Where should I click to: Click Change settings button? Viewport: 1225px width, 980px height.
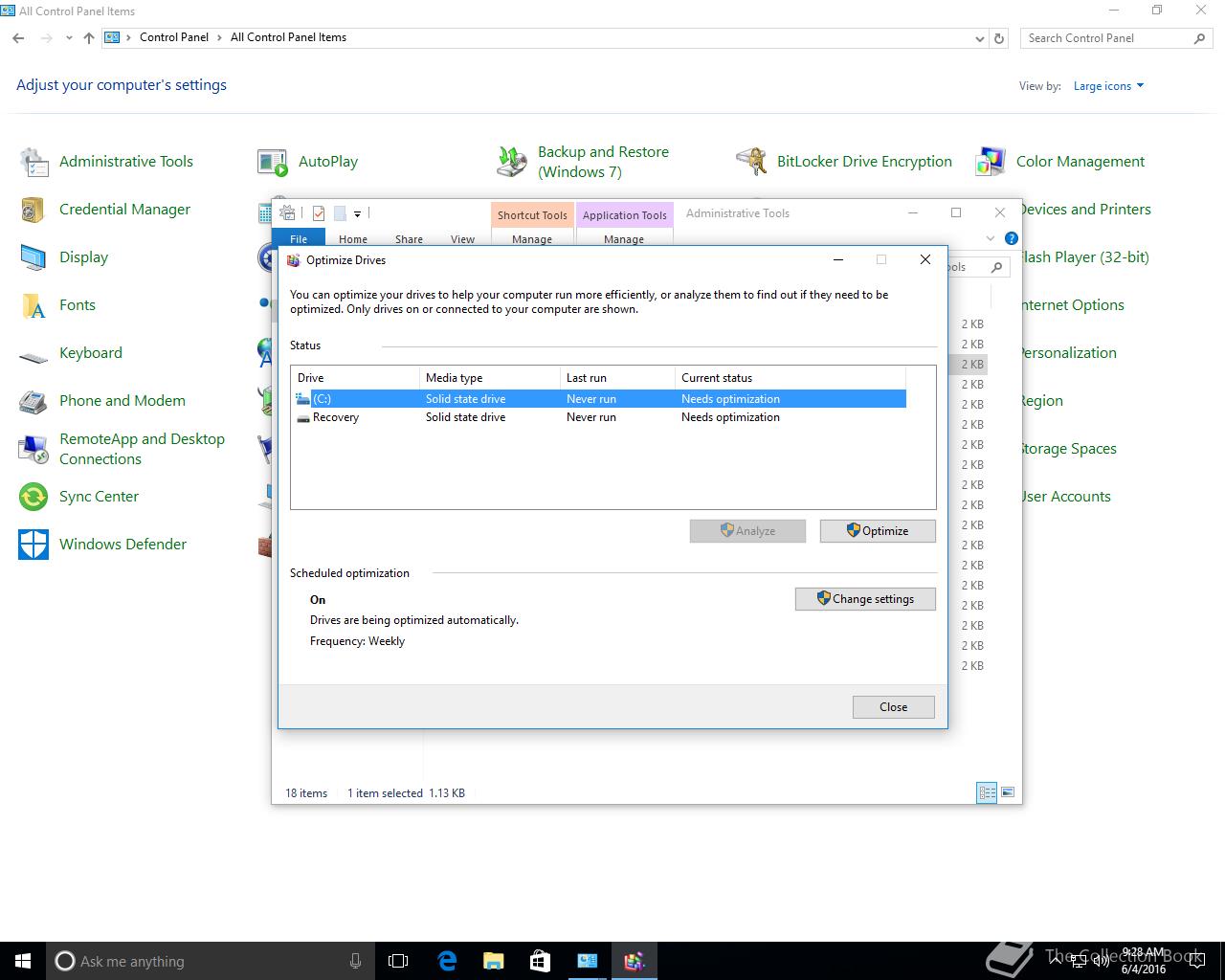point(865,599)
